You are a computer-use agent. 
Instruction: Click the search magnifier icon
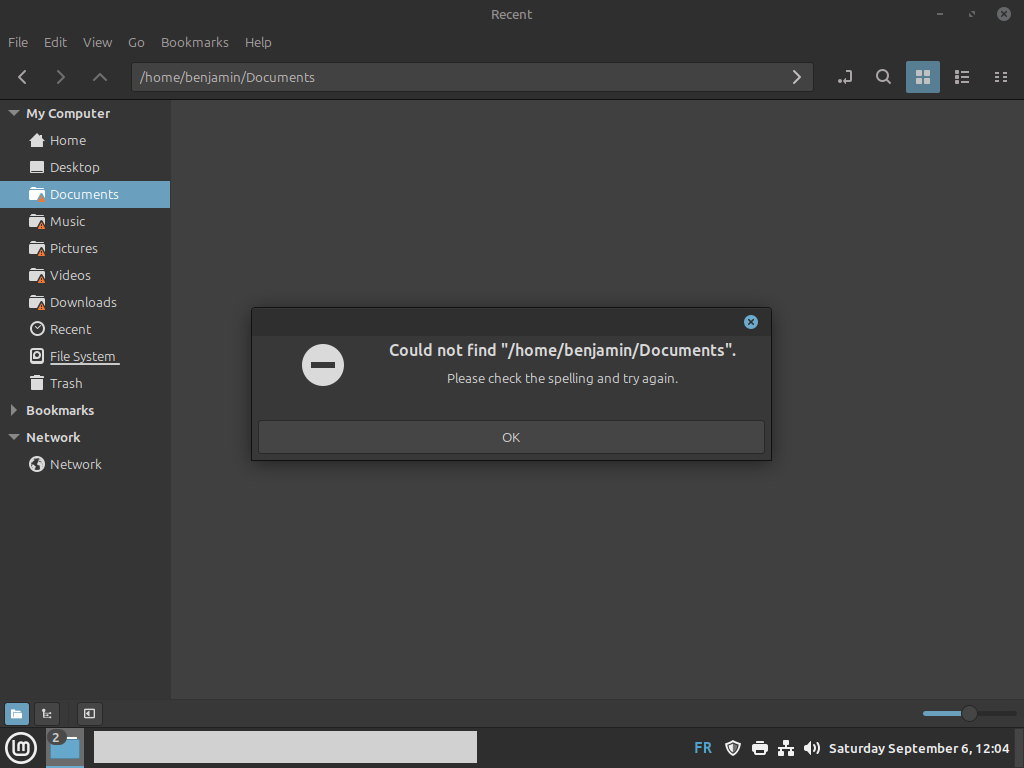[883, 77]
